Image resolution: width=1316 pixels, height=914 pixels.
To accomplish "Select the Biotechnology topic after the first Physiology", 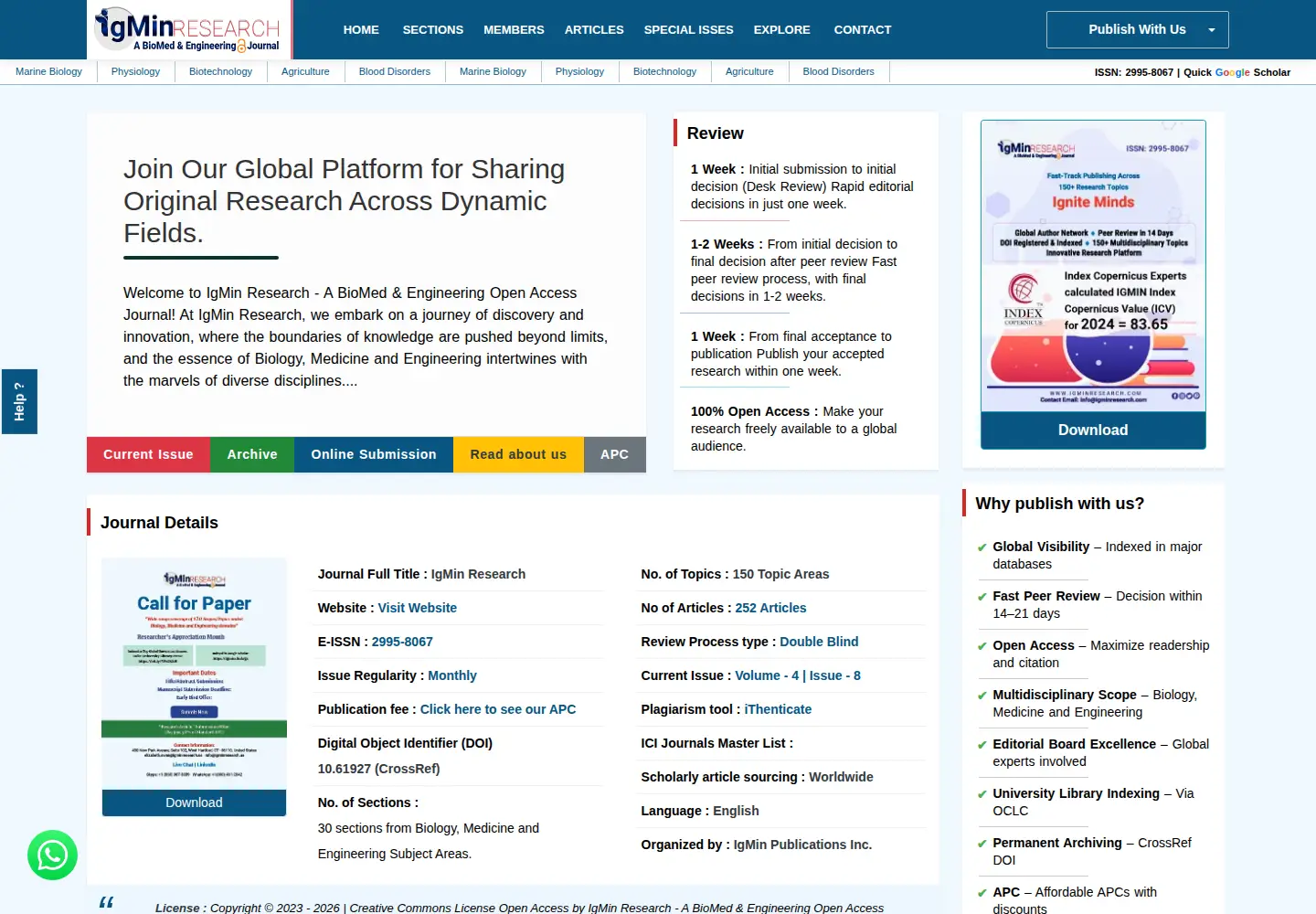I will coord(220,71).
